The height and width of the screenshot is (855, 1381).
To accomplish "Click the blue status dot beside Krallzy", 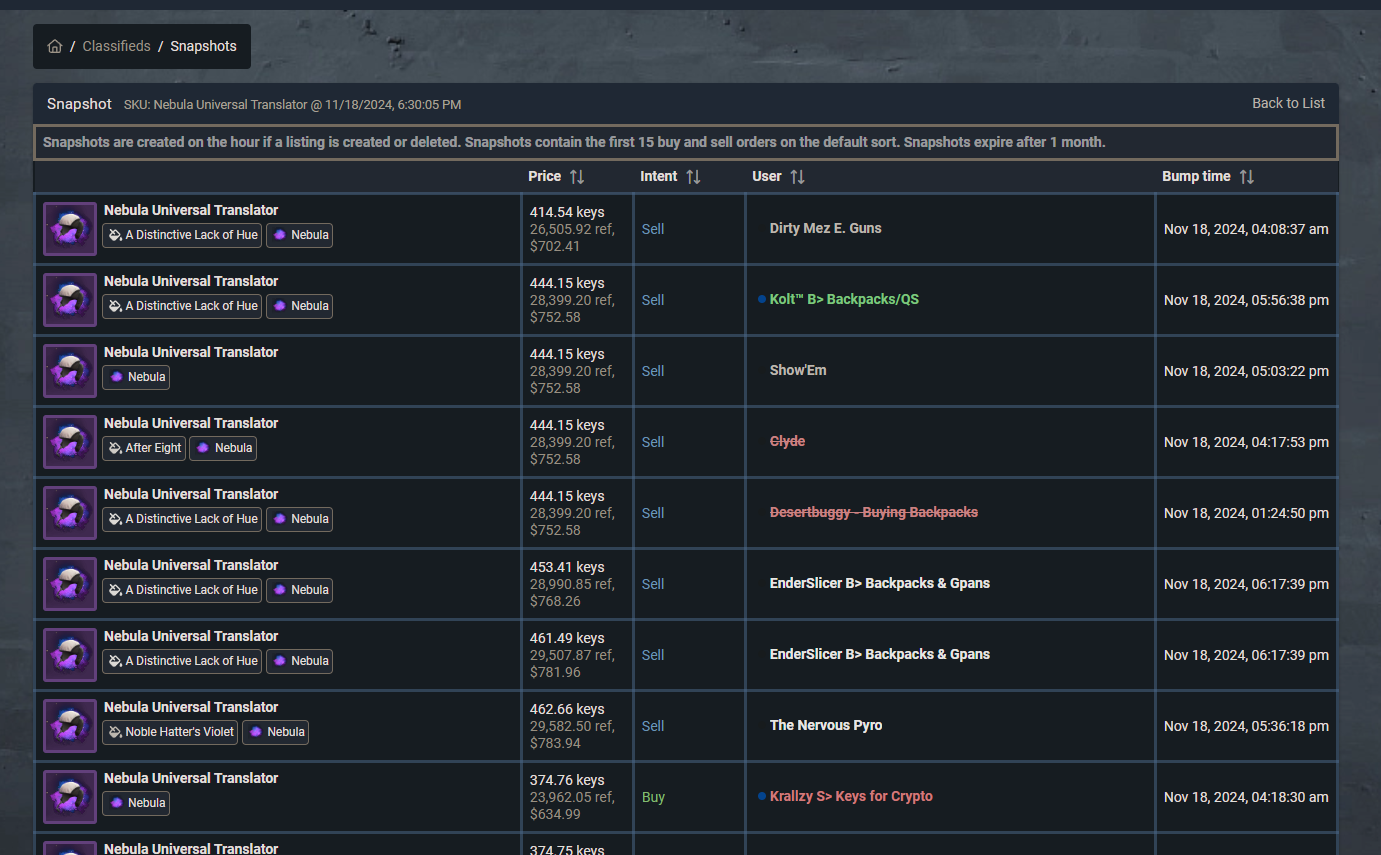I will 762,797.
